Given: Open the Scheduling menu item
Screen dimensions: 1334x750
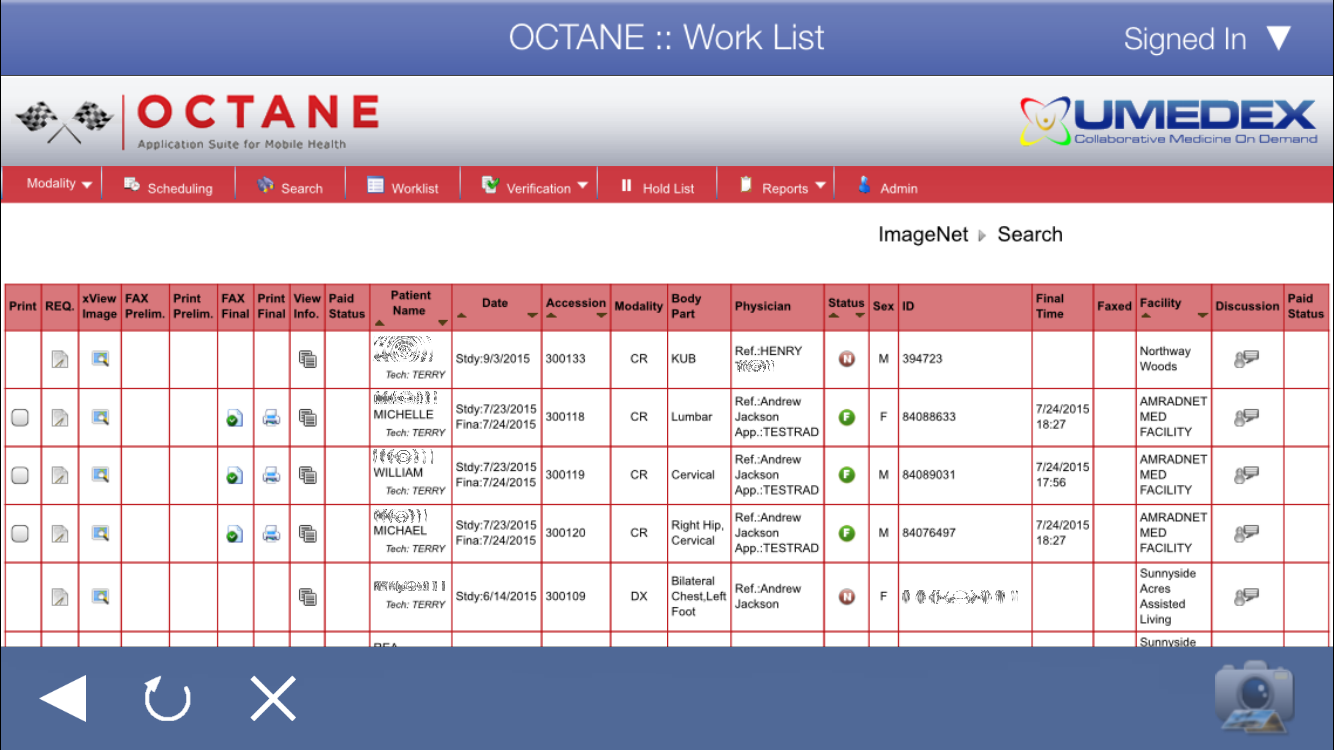Looking at the screenshot, I should coord(168,187).
